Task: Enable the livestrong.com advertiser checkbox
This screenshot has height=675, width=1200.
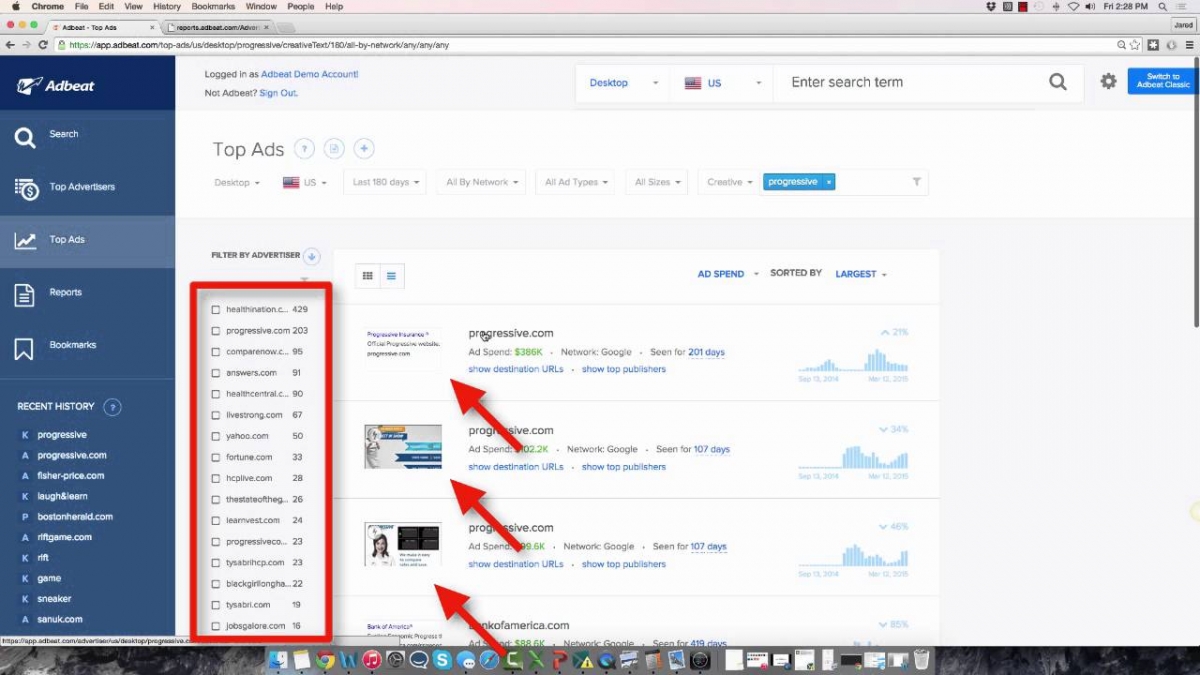Action: pyautogui.click(x=216, y=415)
